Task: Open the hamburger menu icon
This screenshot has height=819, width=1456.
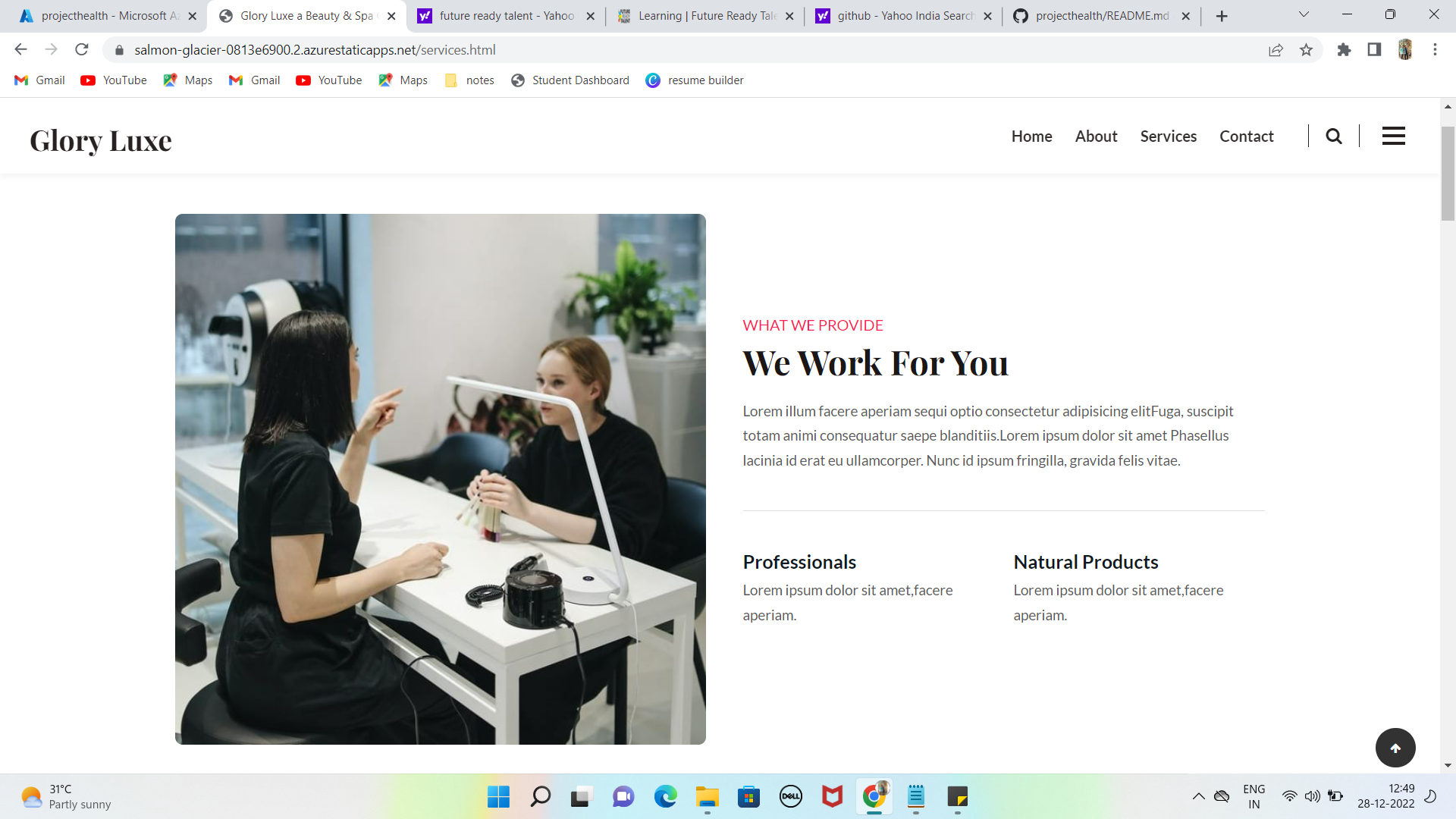Action: (1393, 136)
